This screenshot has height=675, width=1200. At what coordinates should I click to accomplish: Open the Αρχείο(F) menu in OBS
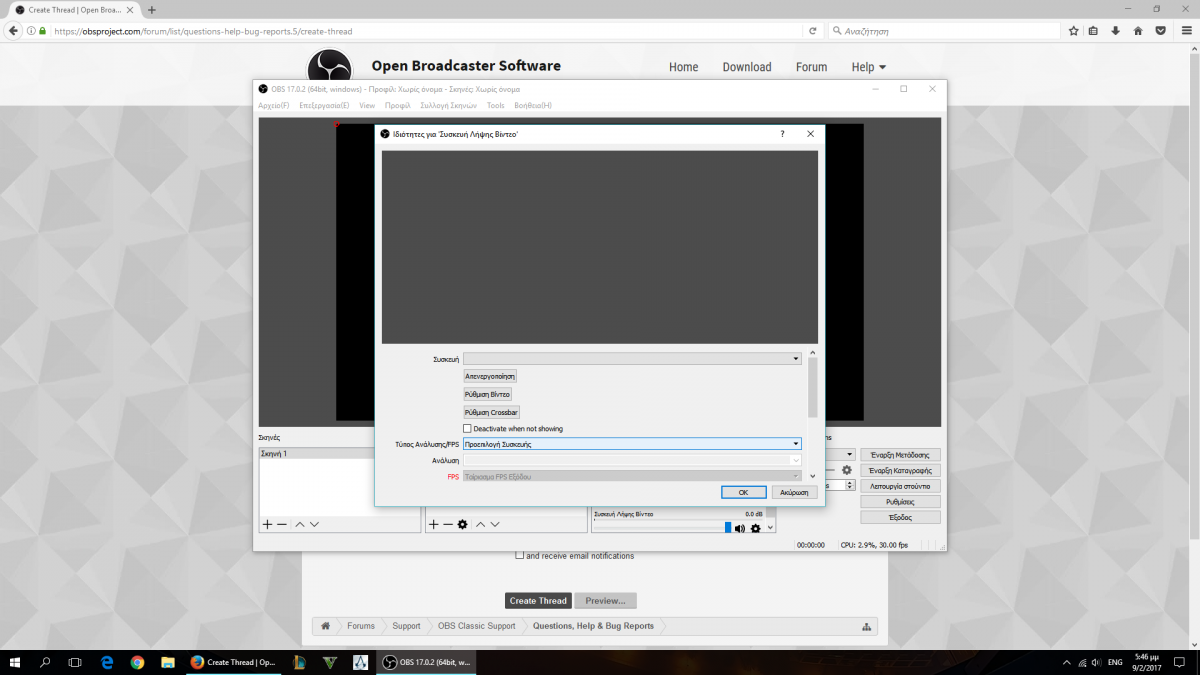274,105
